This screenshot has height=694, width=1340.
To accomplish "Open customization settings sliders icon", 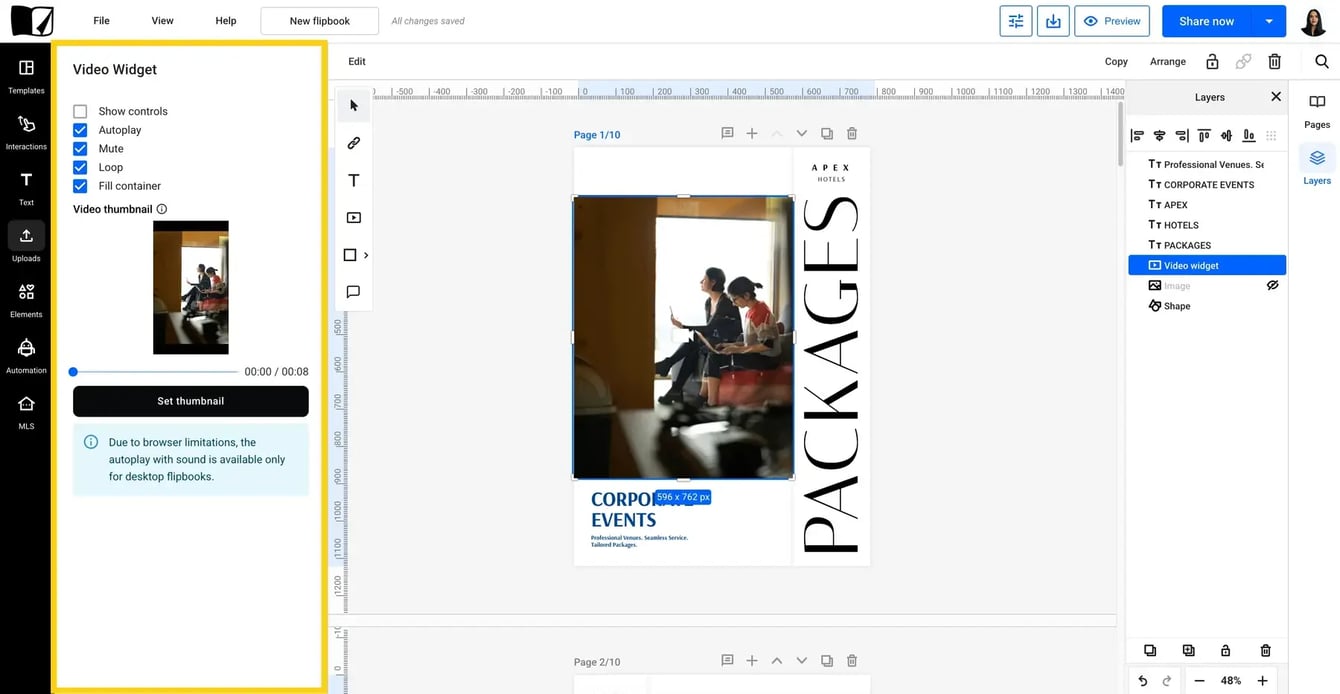I will 1016,21.
